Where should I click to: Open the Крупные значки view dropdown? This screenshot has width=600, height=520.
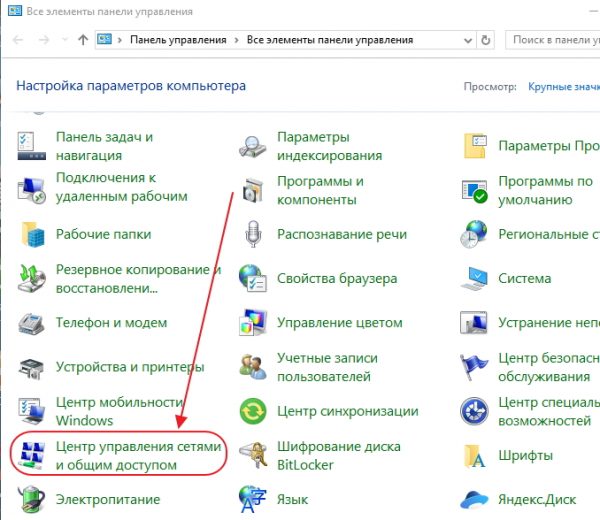(x=564, y=86)
